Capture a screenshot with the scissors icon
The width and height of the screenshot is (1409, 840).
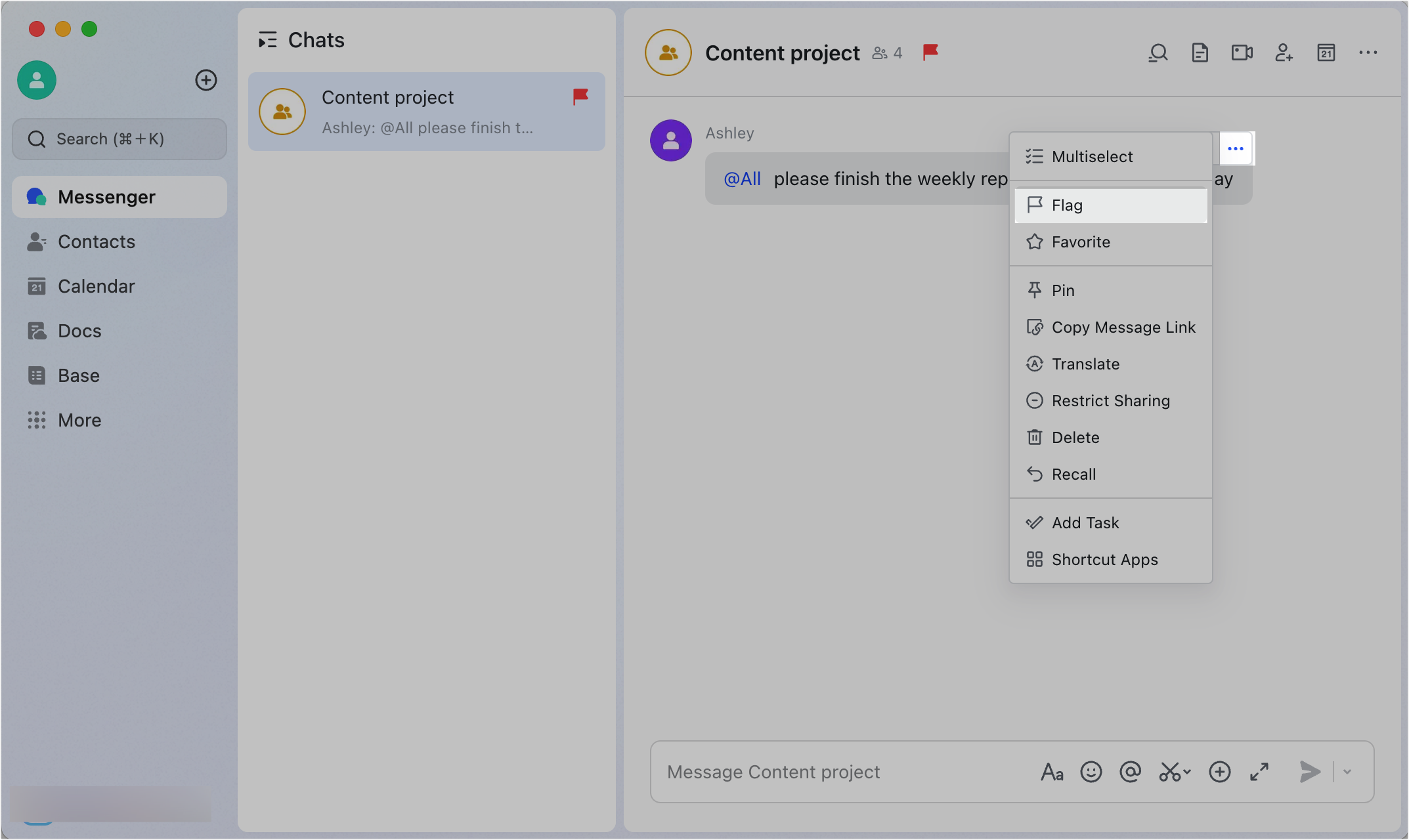[x=1171, y=772]
